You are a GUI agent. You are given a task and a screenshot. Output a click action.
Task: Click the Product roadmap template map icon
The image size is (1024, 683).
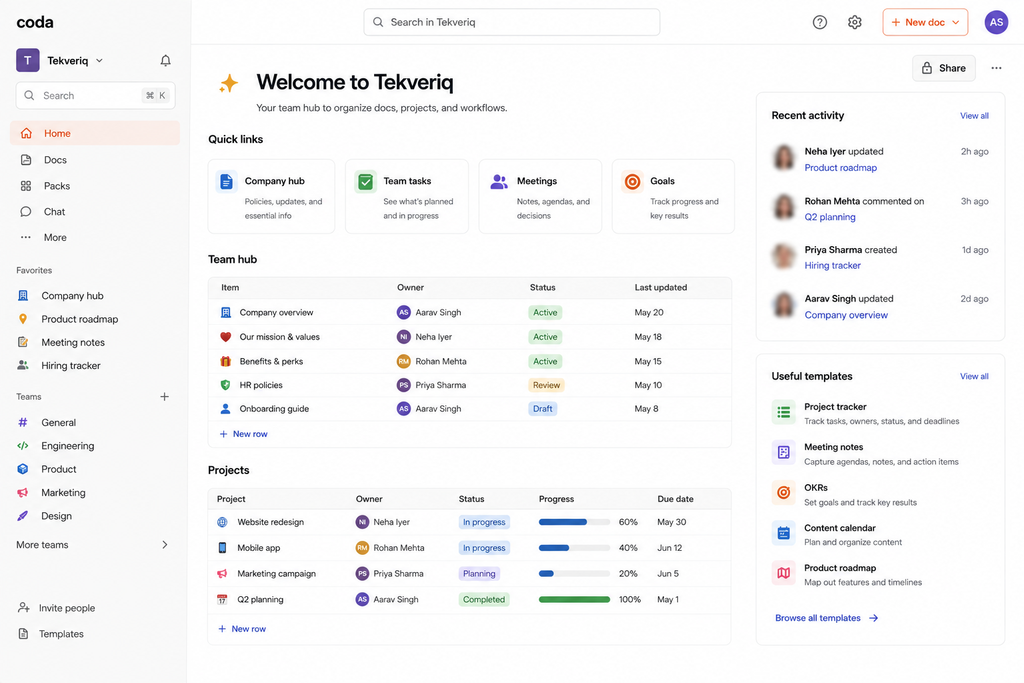(x=783, y=574)
